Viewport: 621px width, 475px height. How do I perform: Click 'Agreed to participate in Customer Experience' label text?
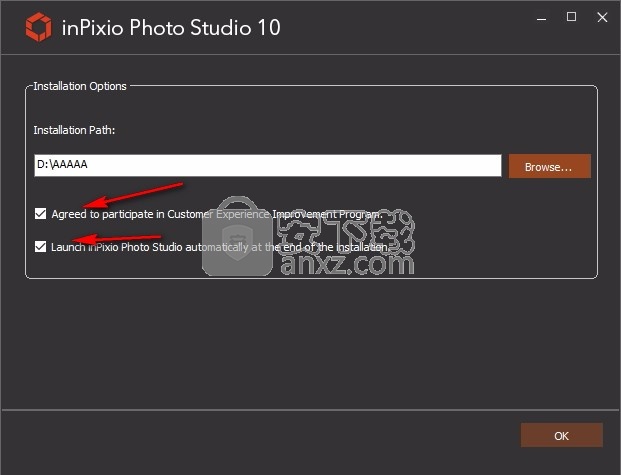[161, 214]
